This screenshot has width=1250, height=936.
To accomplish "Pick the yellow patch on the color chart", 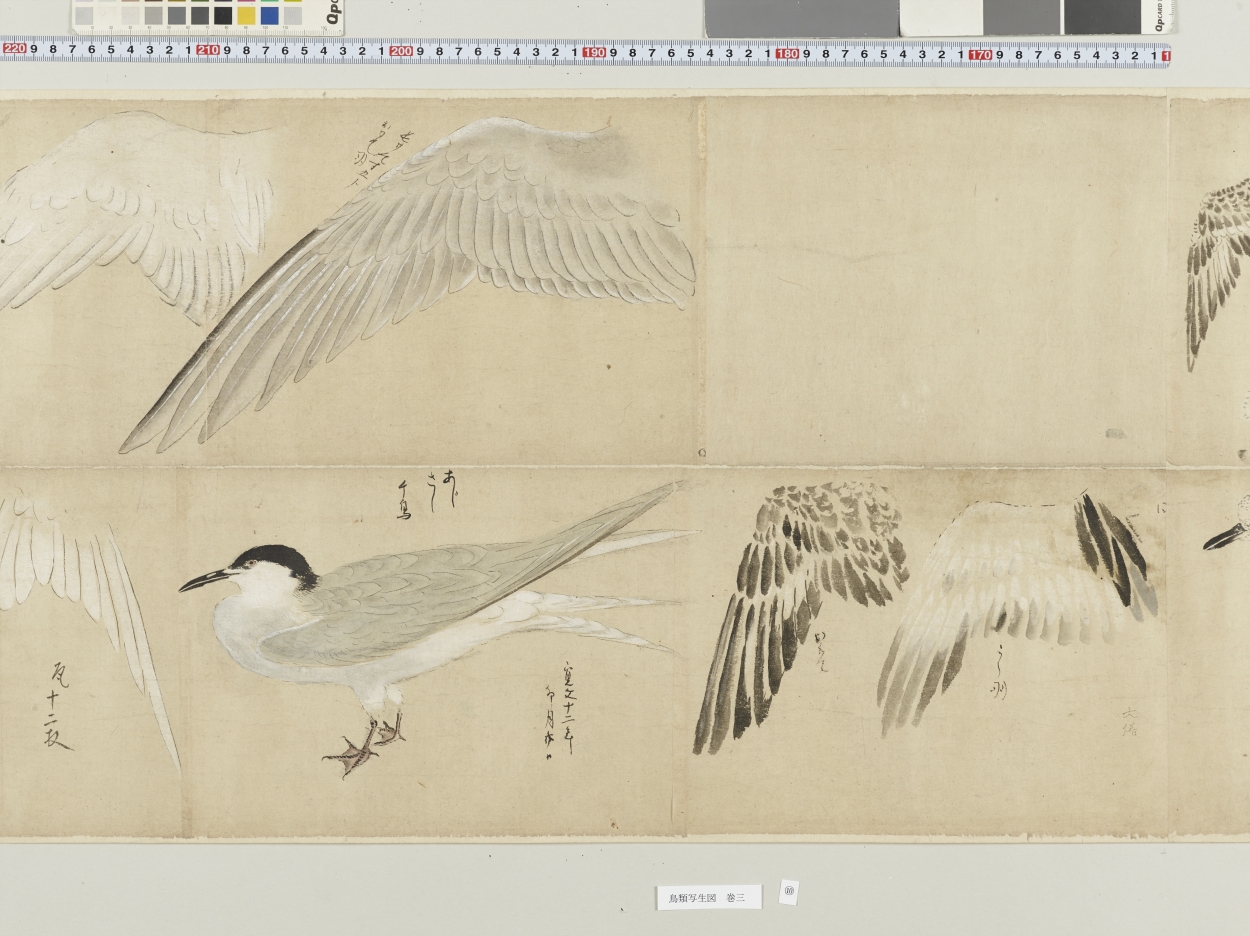I will (246, 15).
